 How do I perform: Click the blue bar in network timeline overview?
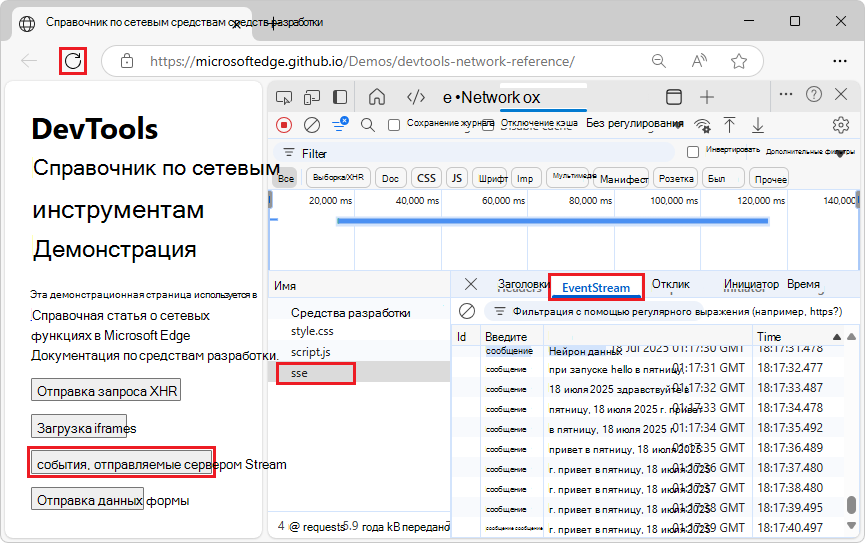coord(552,221)
